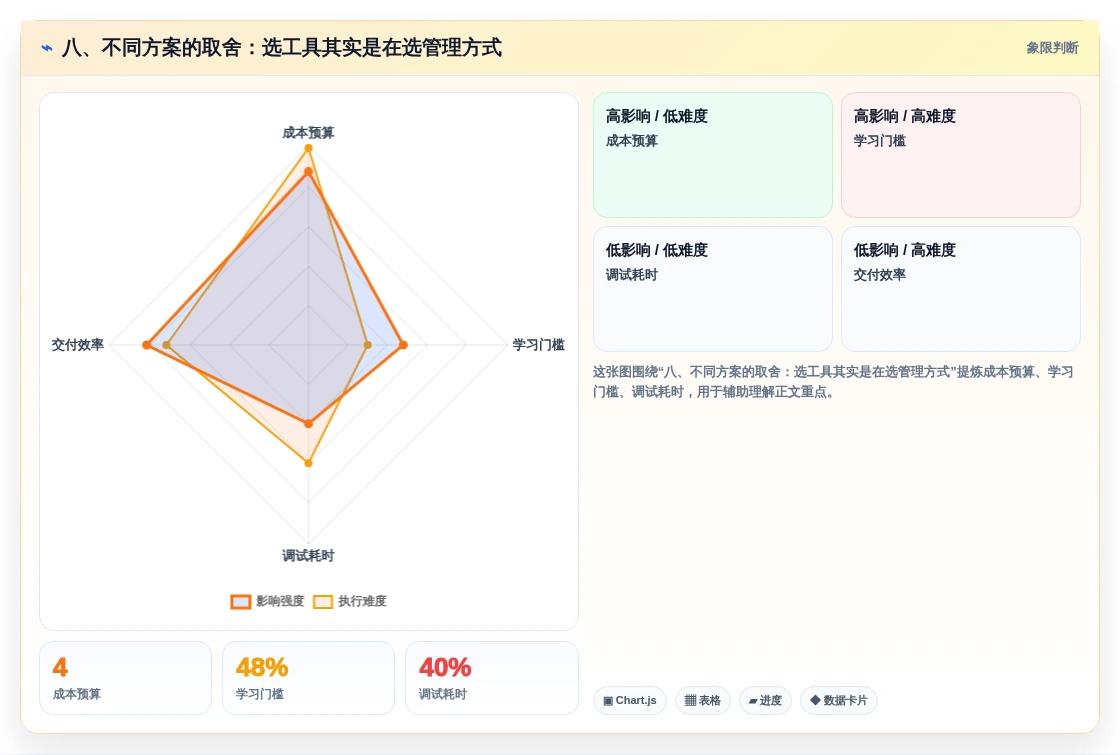
Task: Click the 执行难度 point on 调试耗时 axis
Action: (309, 463)
